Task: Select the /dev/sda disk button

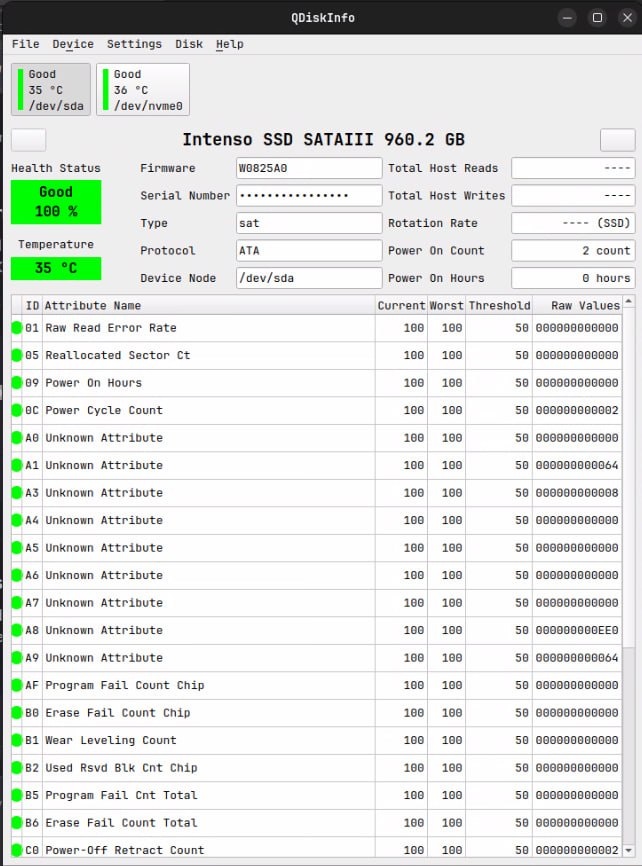Action: (x=51, y=89)
